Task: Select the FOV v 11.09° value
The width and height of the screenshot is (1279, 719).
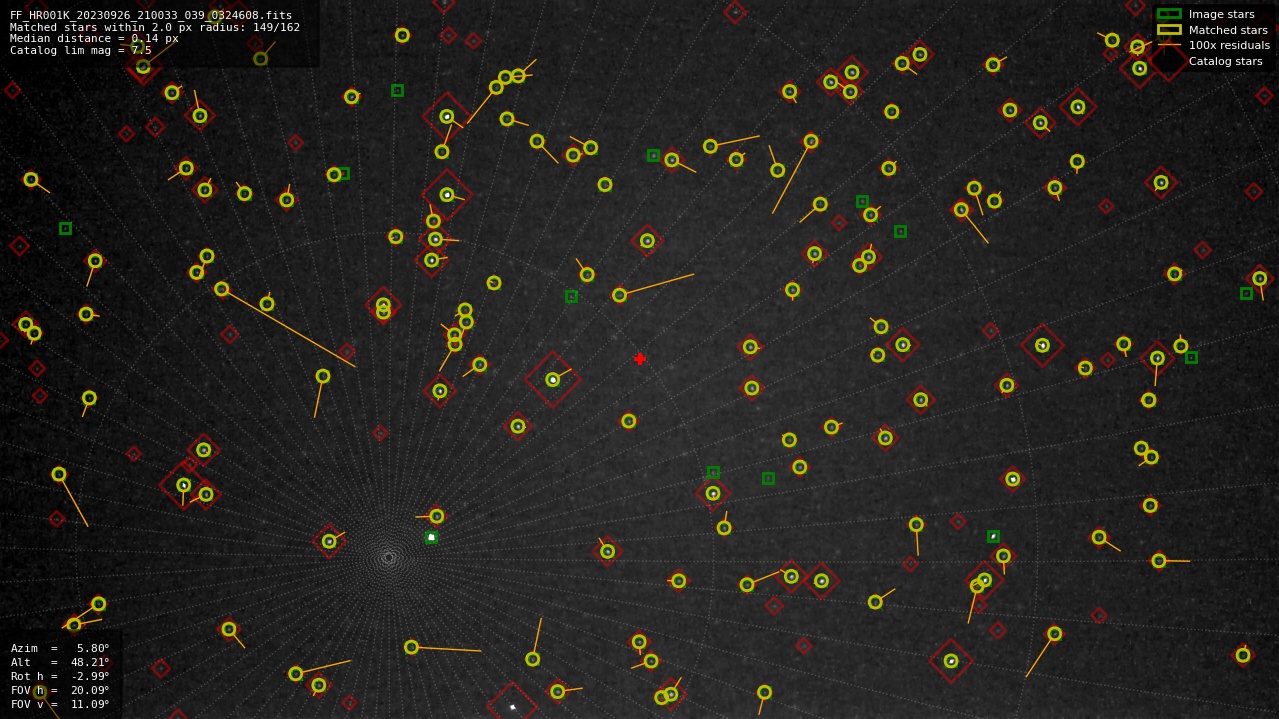Action: tap(89, 704)
